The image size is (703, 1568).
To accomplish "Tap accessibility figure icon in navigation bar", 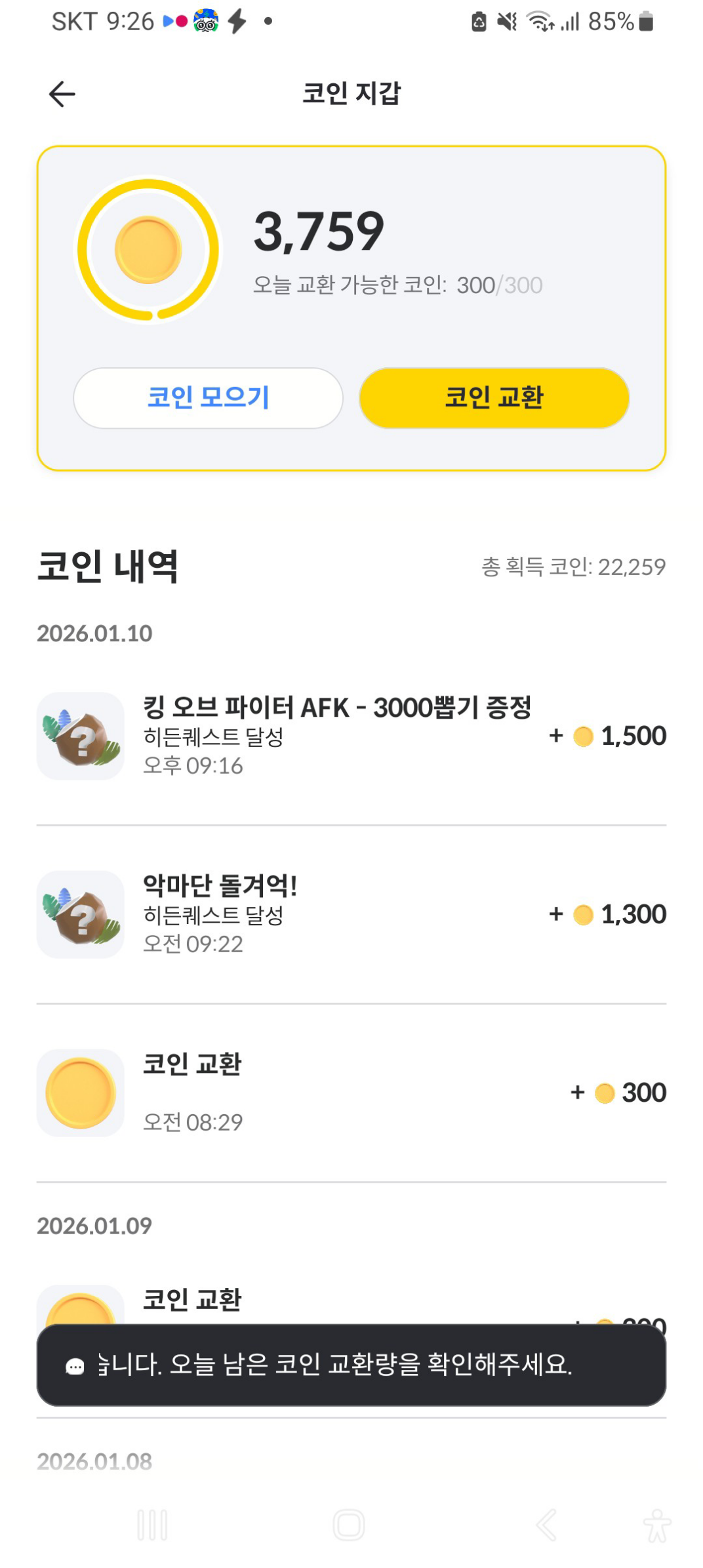I will (657, 1525).
